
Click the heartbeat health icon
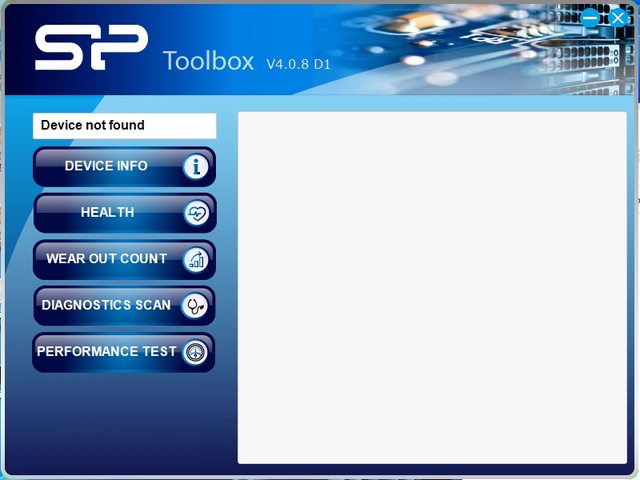point(196,213)
